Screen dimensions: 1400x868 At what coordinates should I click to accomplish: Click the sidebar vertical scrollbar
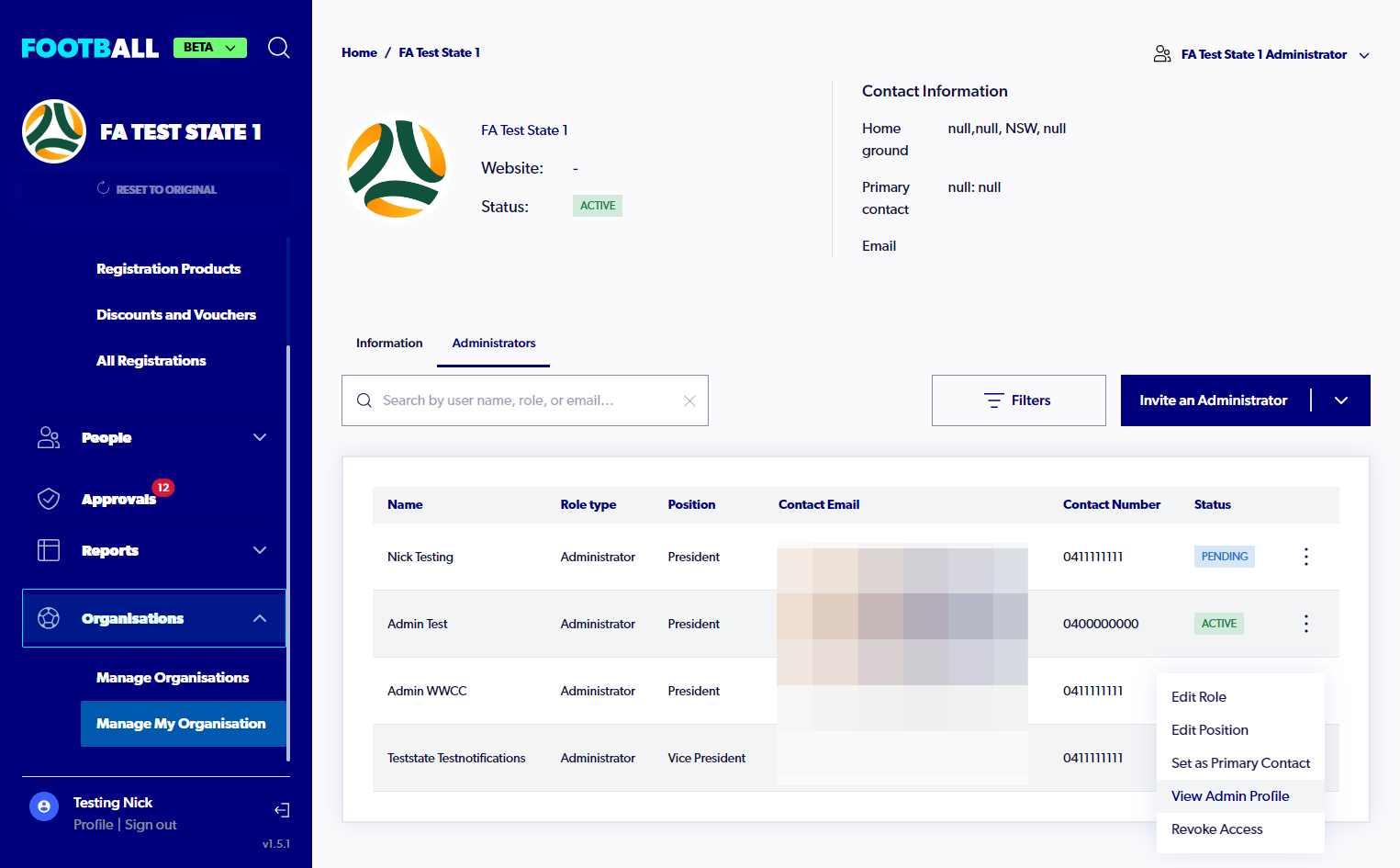[x=288, y=553]
